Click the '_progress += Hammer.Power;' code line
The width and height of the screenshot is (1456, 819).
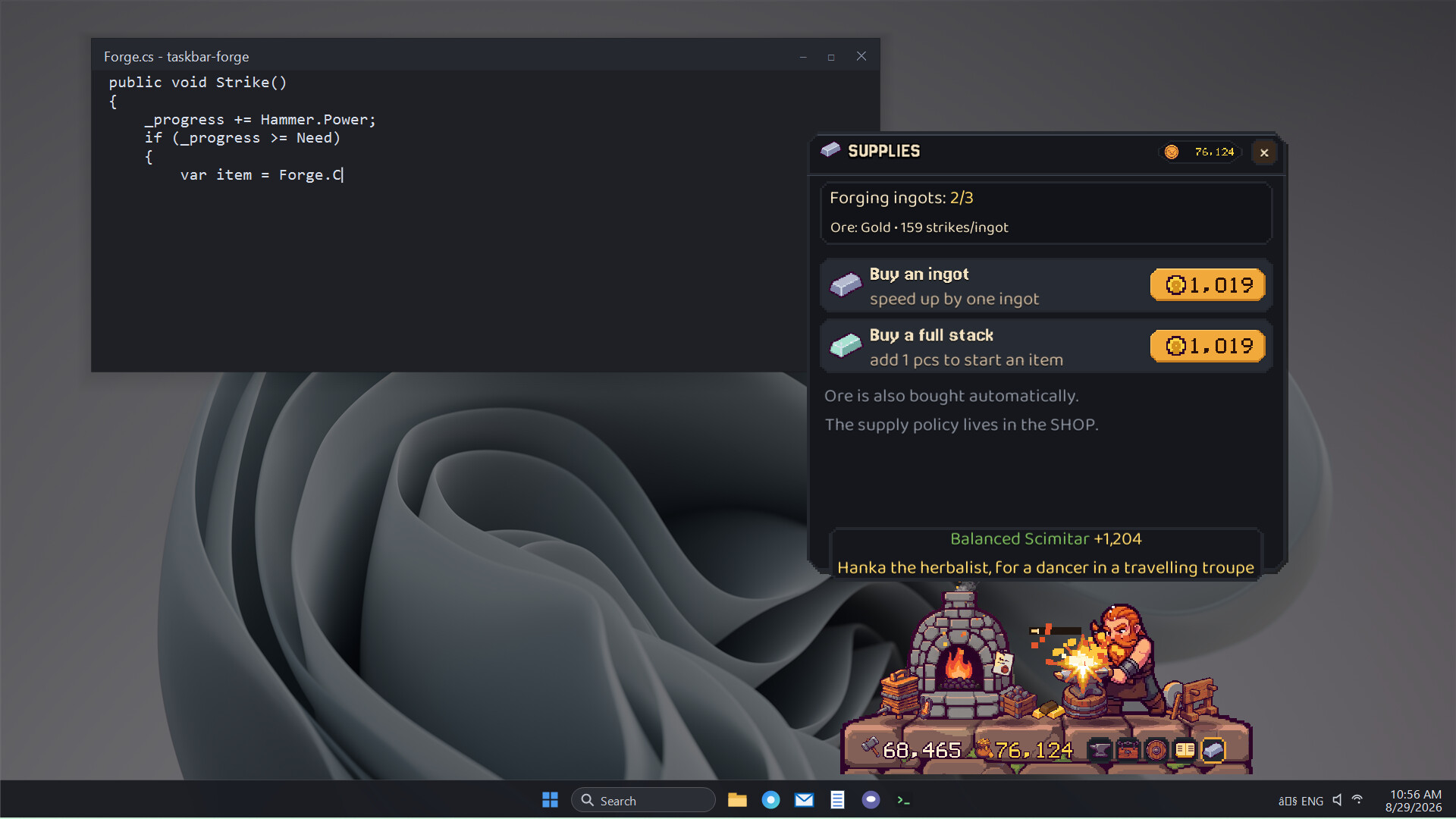pyautogui.click(x=260, y=120)
